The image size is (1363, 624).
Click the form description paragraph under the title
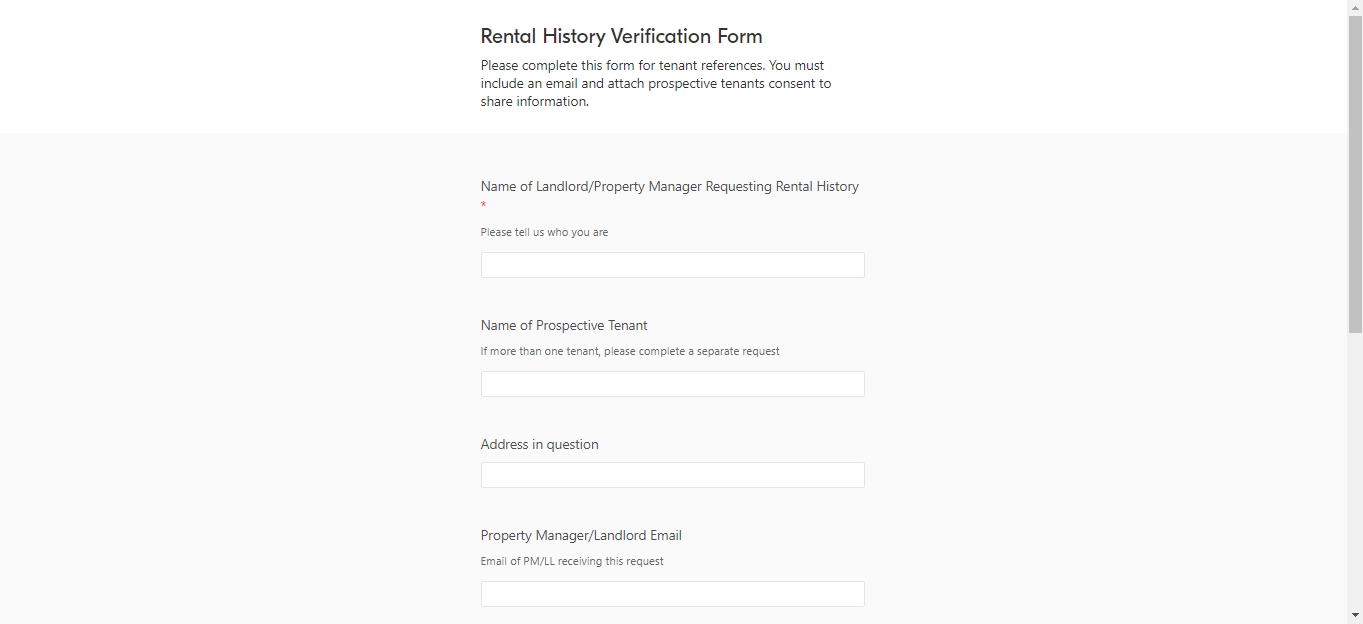pos(655,84)
